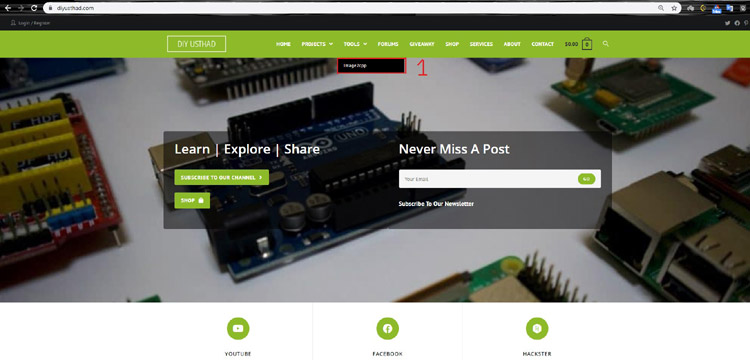Click the Google Translate extension icon
The image size is (750, 360).
coord(729,8)
